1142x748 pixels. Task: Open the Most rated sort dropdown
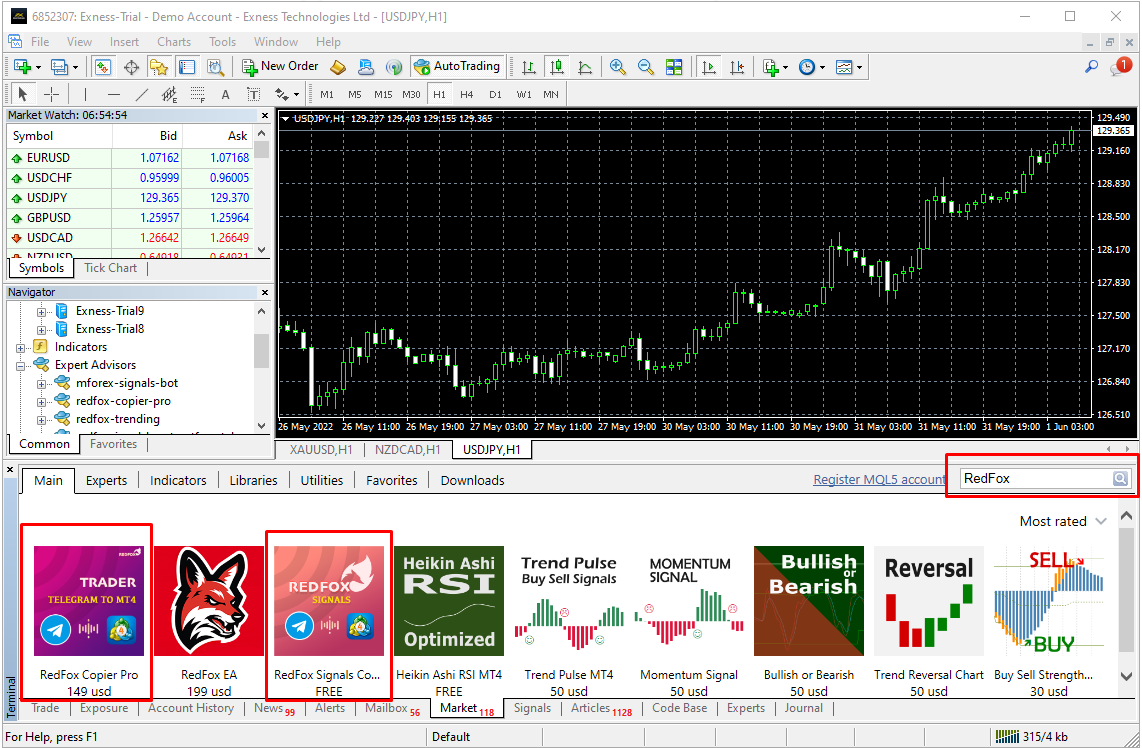tap(1063, 521)
